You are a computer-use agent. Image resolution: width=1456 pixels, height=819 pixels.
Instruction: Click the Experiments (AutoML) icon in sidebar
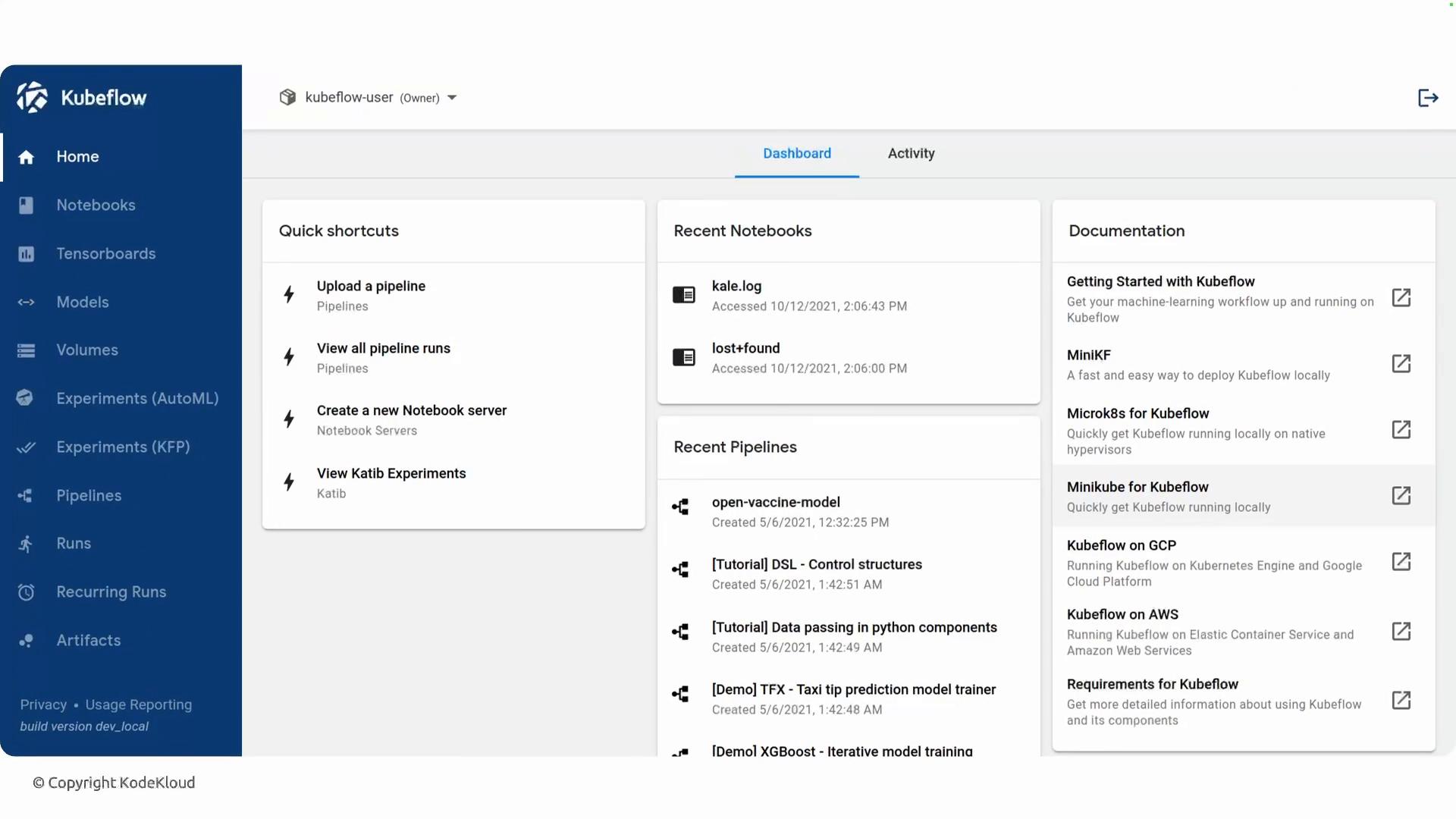click(25, 398)
